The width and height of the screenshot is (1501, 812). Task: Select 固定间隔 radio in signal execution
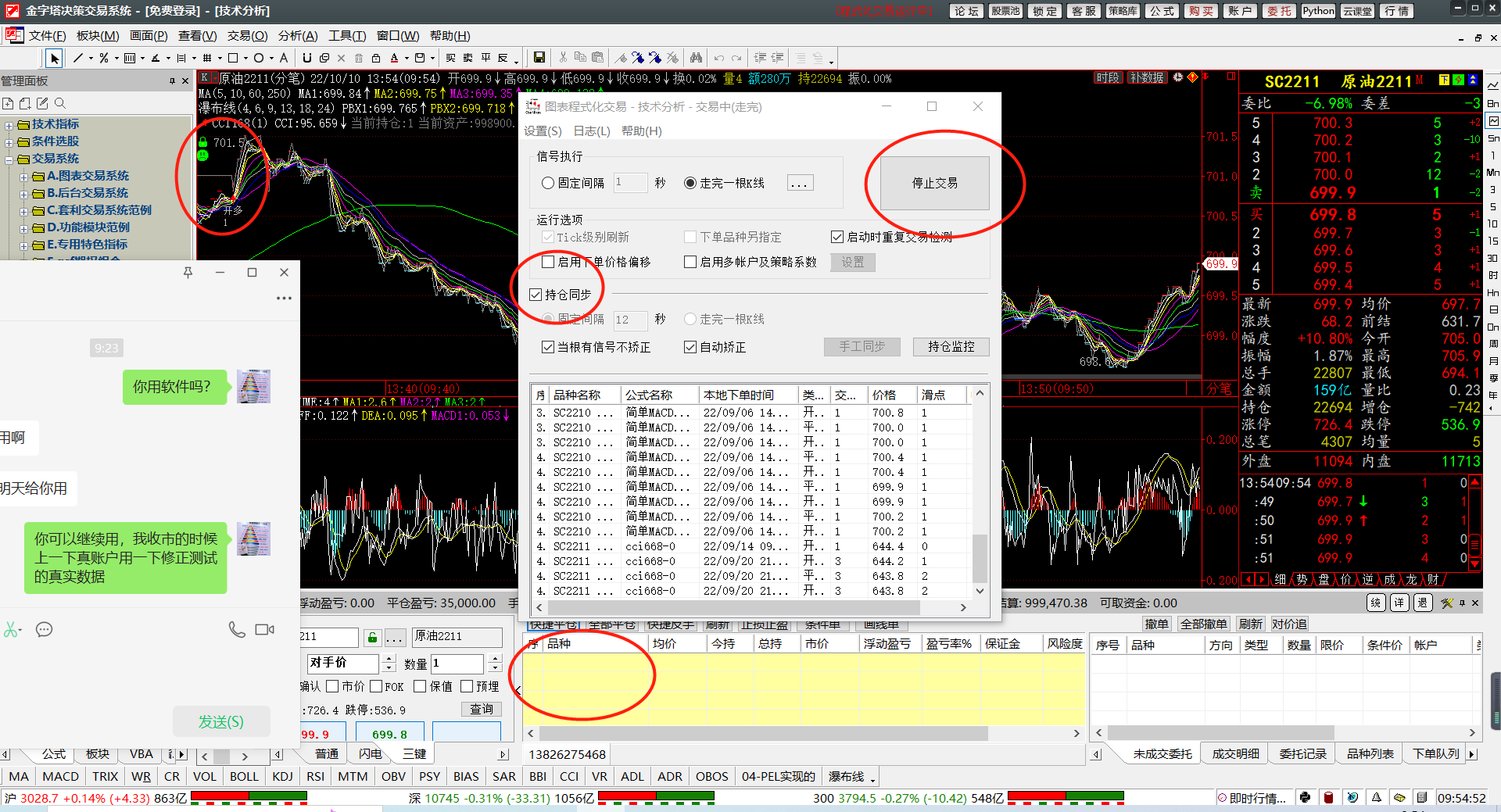tap(548, 183)
